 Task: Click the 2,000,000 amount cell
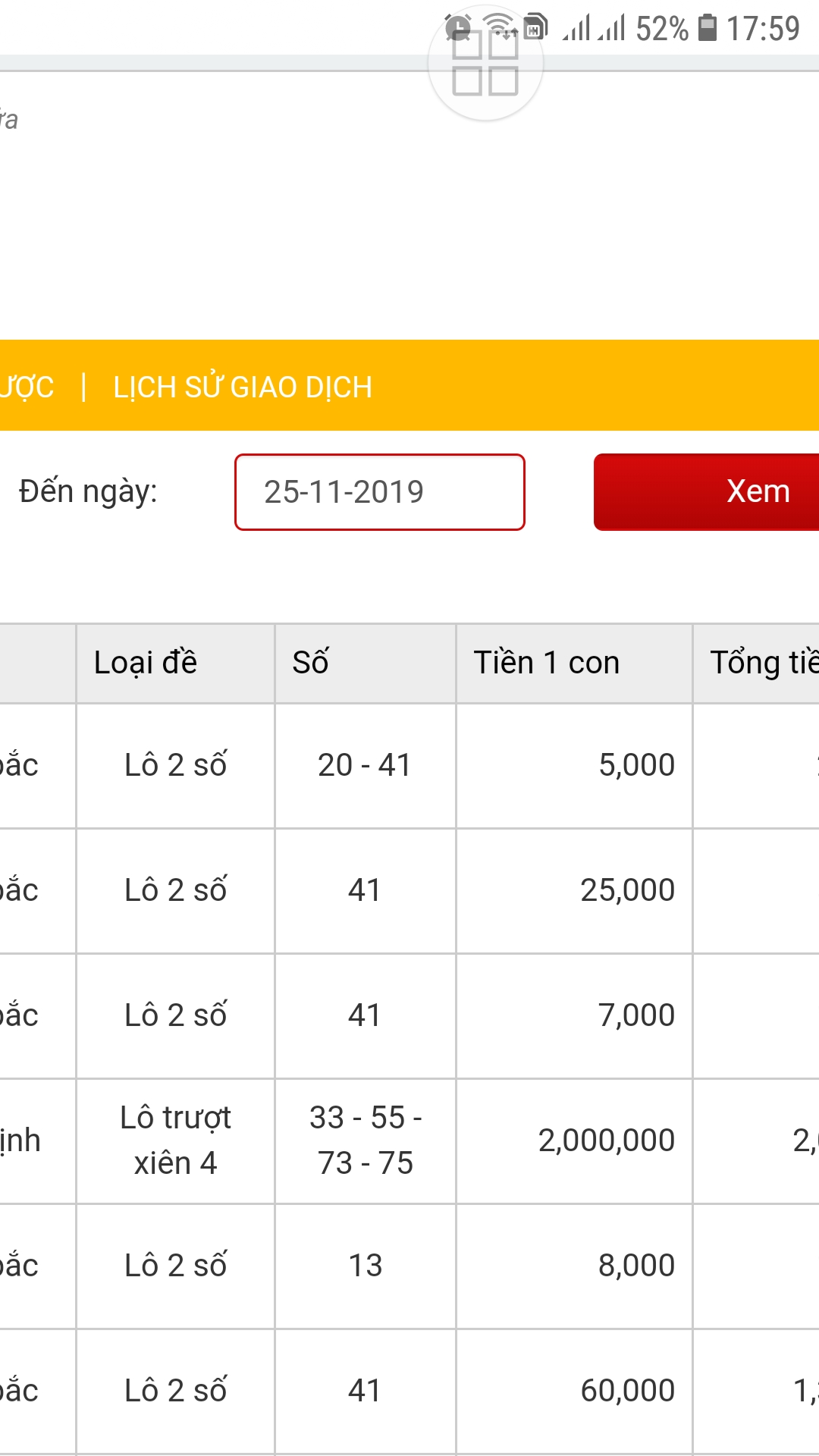point(606,1141)
